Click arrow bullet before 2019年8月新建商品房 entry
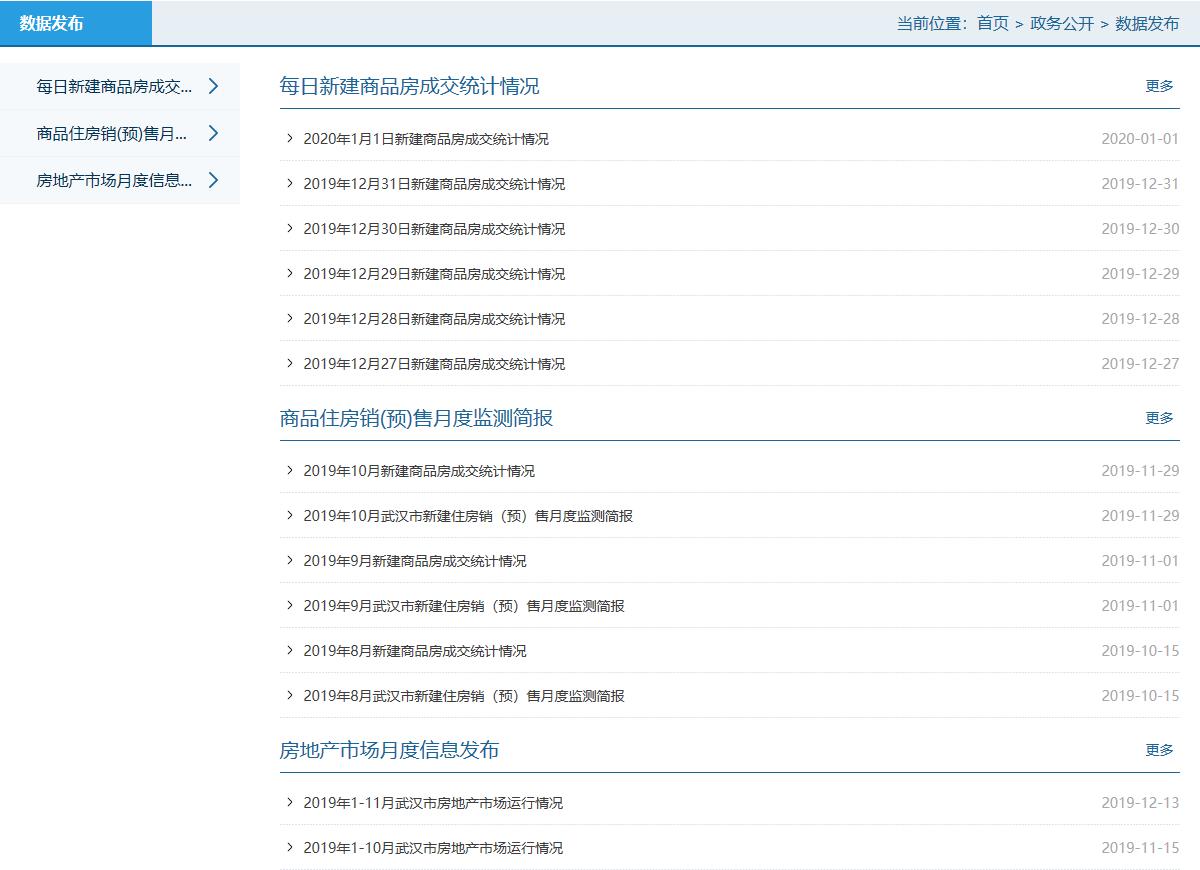1200x870 pixels. [x=290, y=650]
